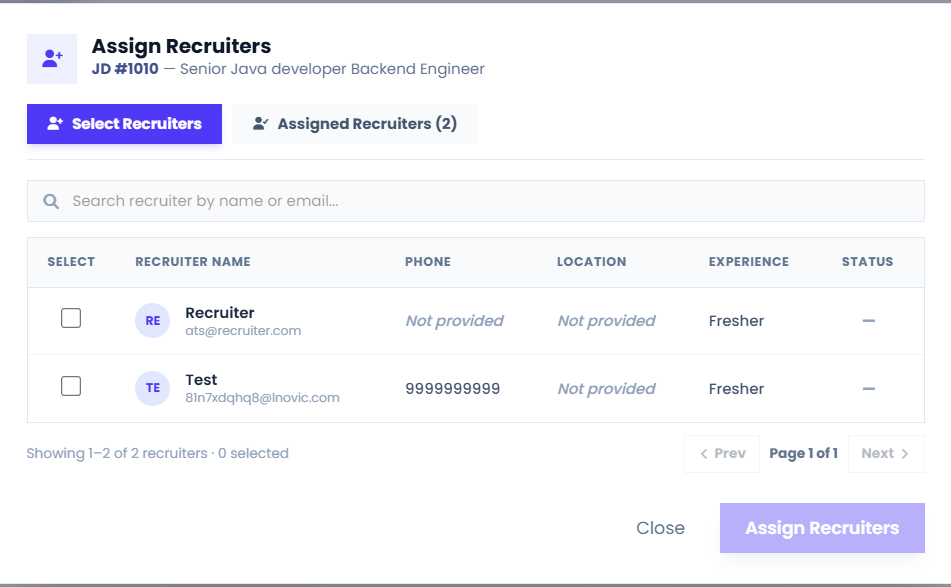Click the right chevron in Next button
The width and height of the screenshot is (951, 587).
(x=905, y=454)
